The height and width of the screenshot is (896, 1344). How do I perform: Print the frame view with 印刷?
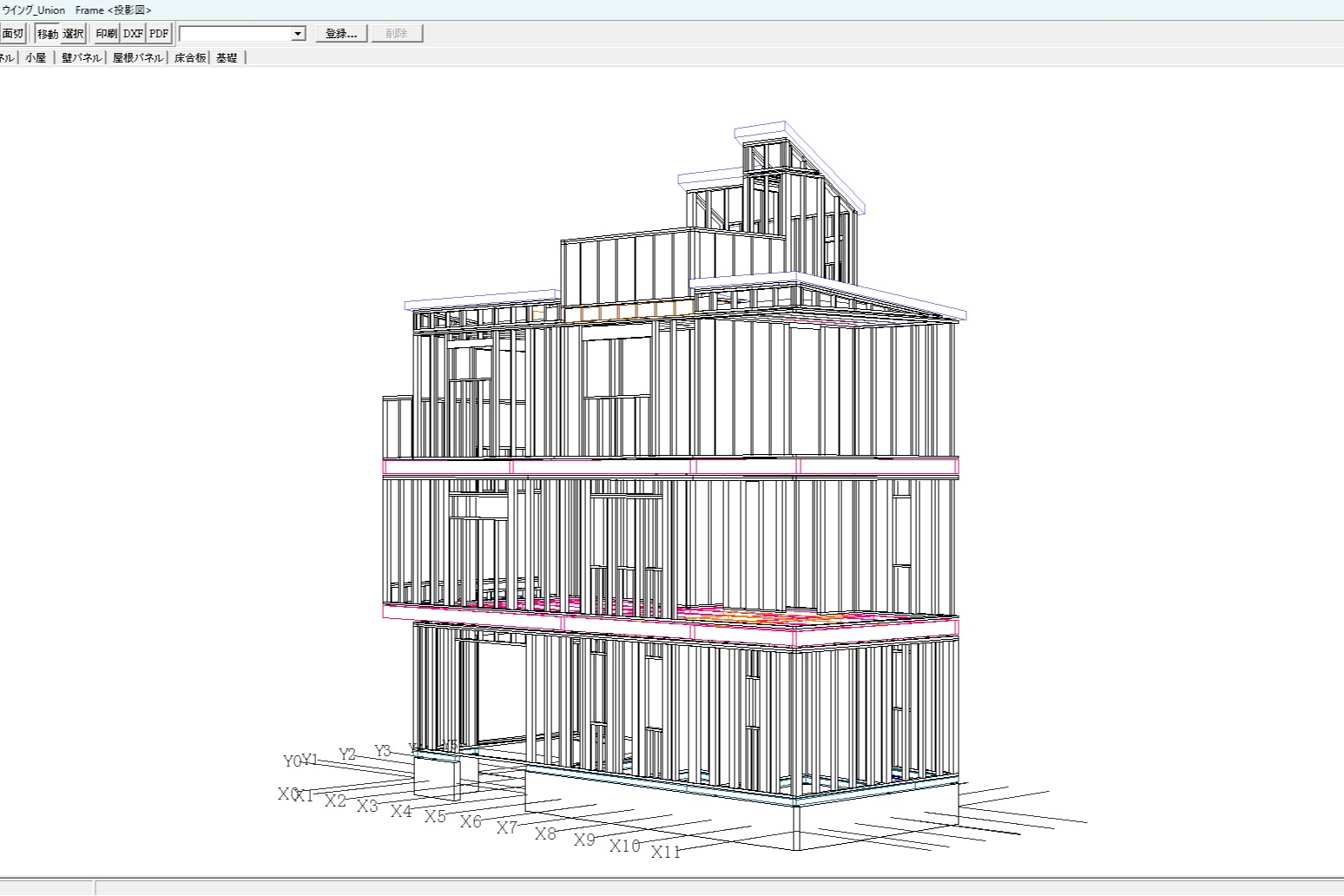point(106,34)
